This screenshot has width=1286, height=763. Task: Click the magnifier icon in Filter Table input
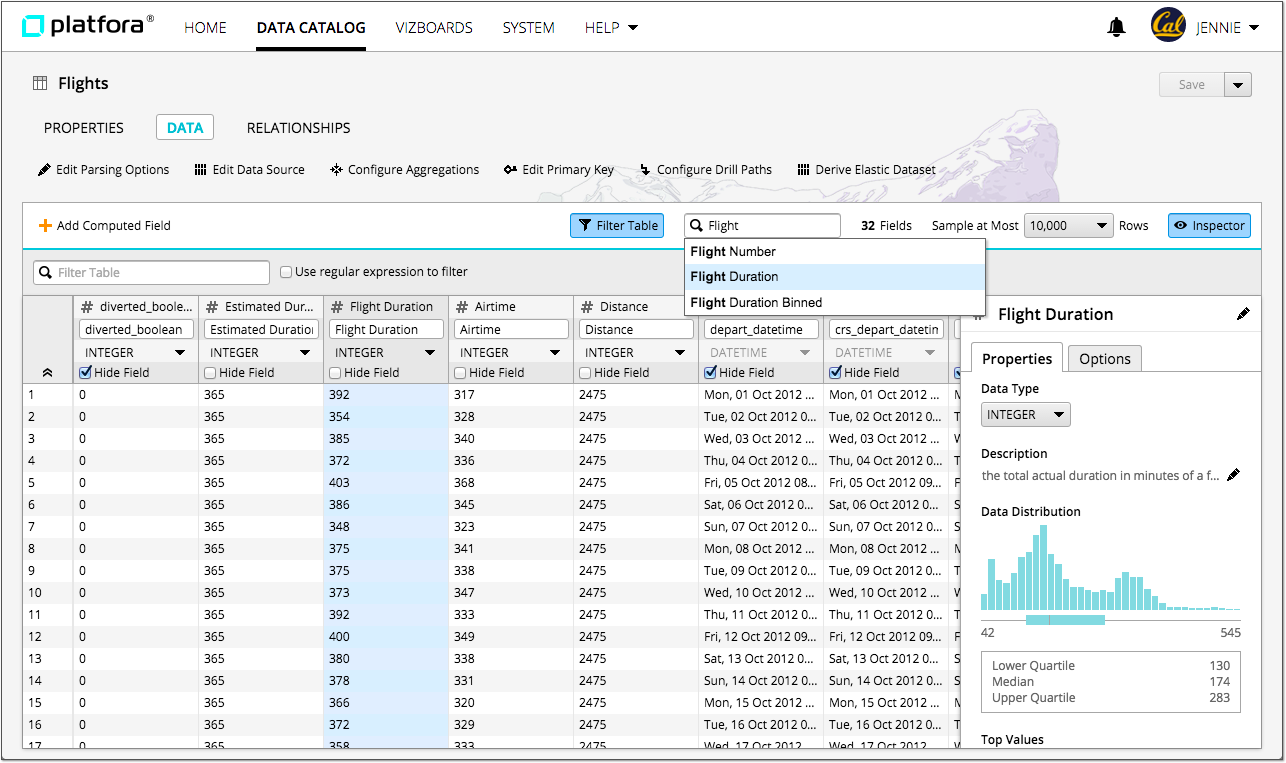tap(45, 272)
